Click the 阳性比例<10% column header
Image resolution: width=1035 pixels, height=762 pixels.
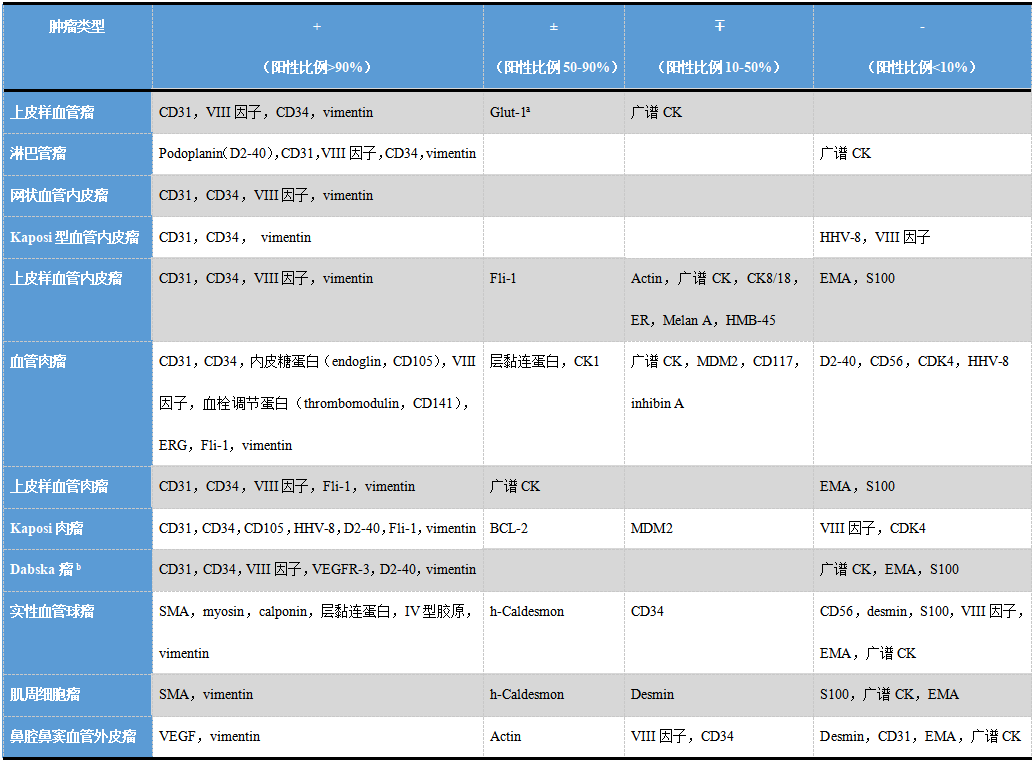[921, 67]
